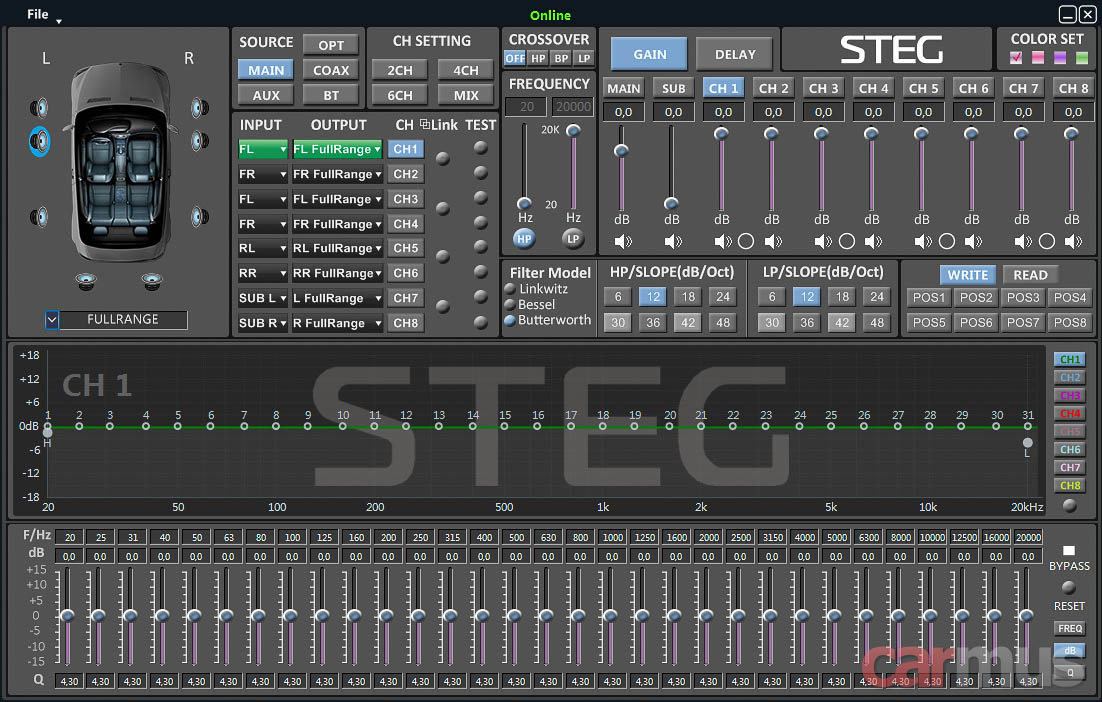Show the CH4 curve on graph
This screenshot has width=1102, height=702.
[1070, 413]
